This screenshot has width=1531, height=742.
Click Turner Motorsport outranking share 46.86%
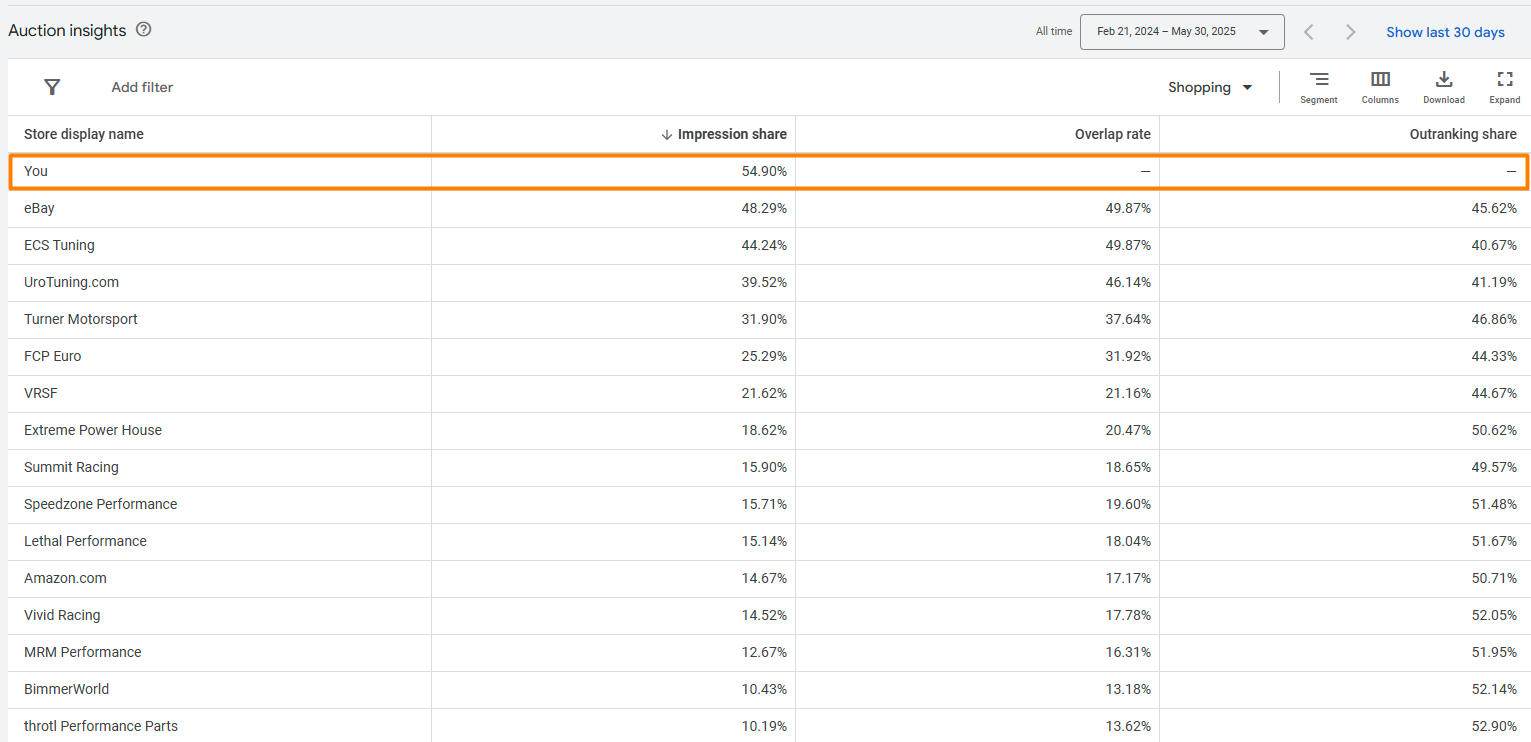coord(1494,319)
